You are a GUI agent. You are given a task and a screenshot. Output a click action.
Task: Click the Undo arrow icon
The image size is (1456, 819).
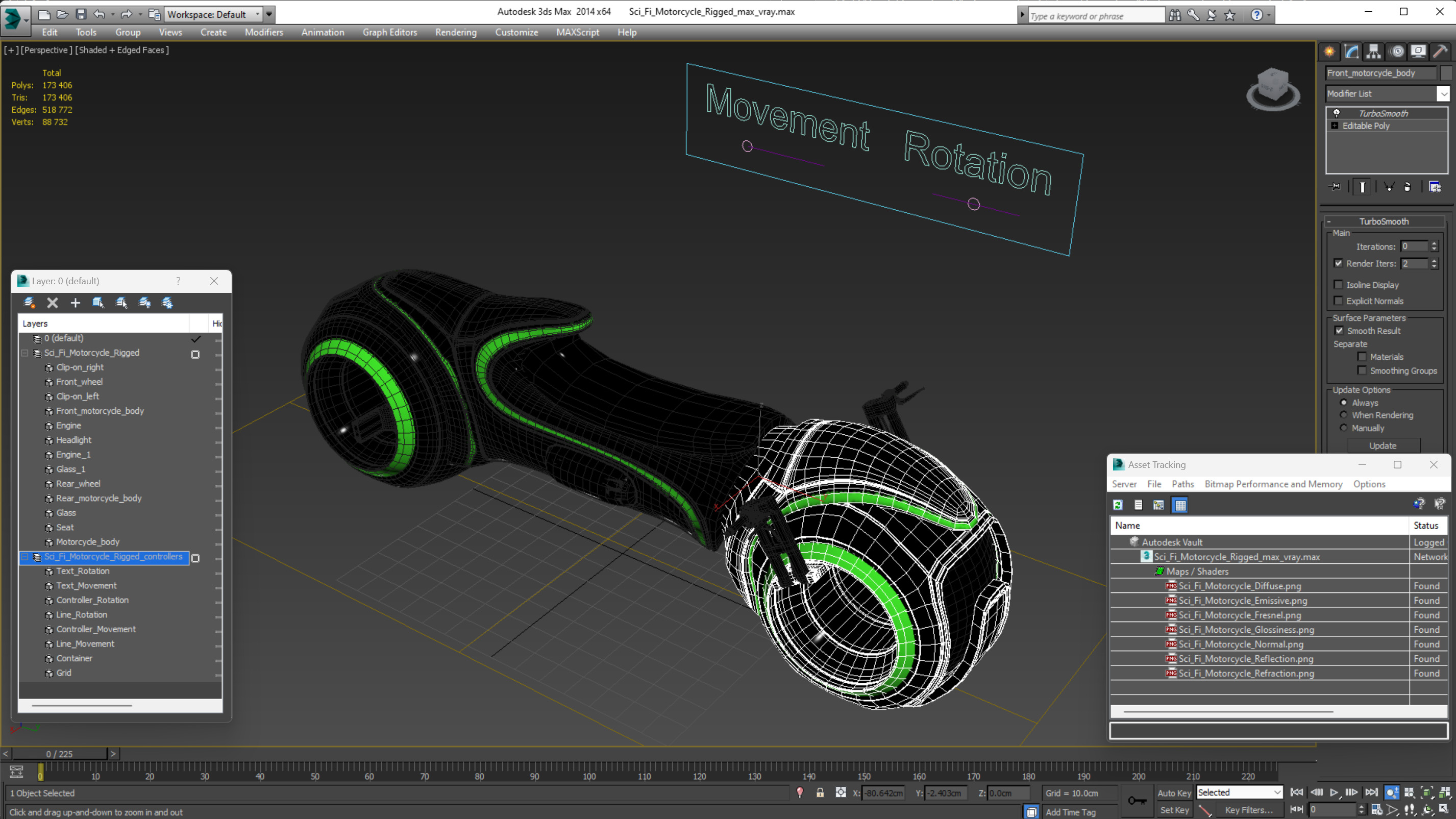(100, 14)
